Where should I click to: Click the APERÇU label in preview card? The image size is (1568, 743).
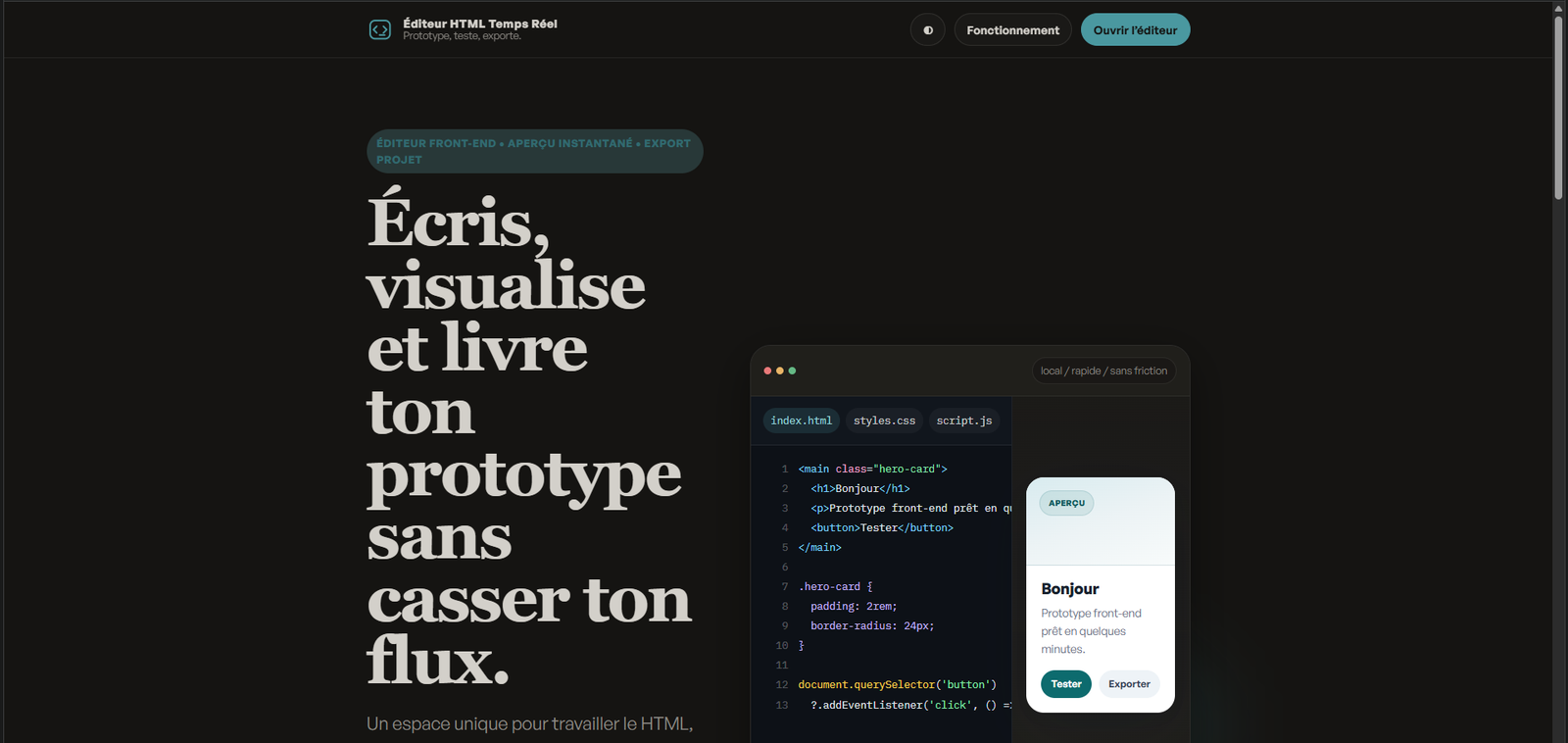[x=1066, y=503]
